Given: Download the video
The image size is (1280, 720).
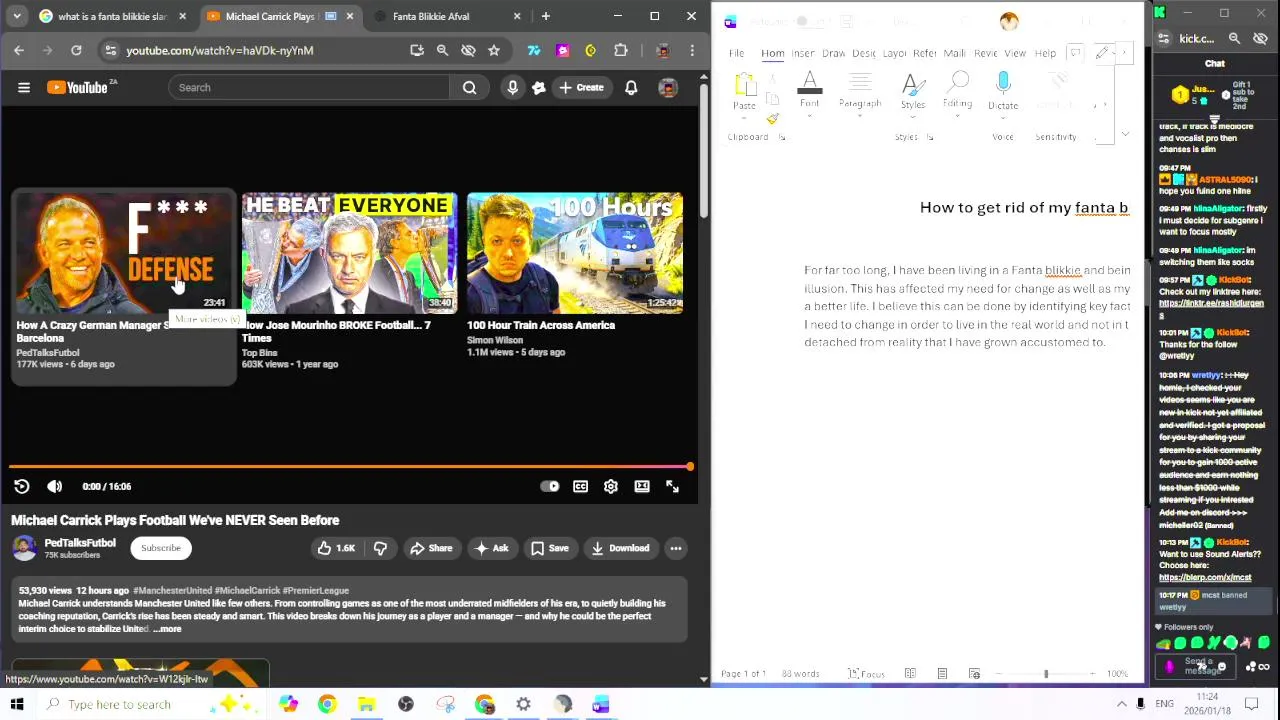Looking at the screenshot, I should (620, 548).
